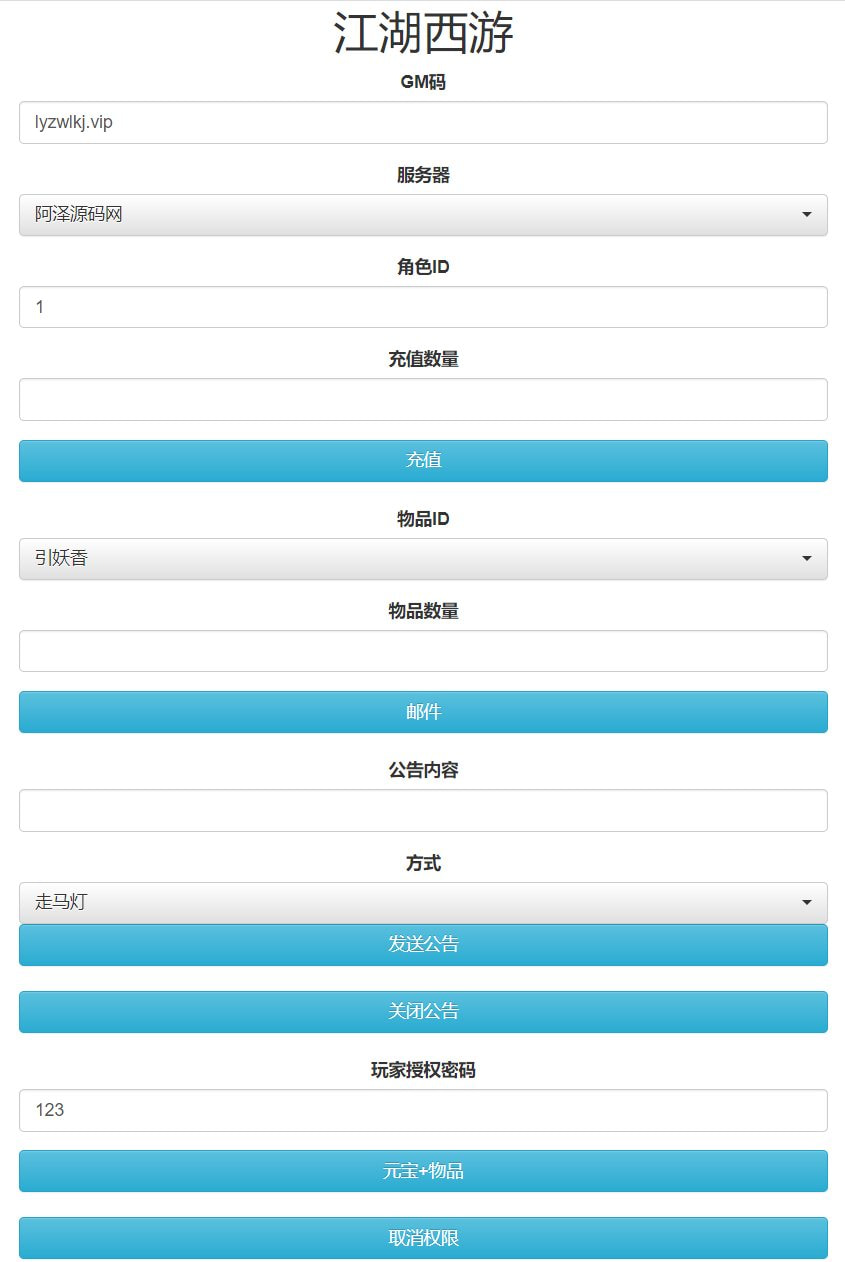Click the 玩家授权密码 label text
The width and height of the screenshot is (845, 1262).
tap(423, 1070)
